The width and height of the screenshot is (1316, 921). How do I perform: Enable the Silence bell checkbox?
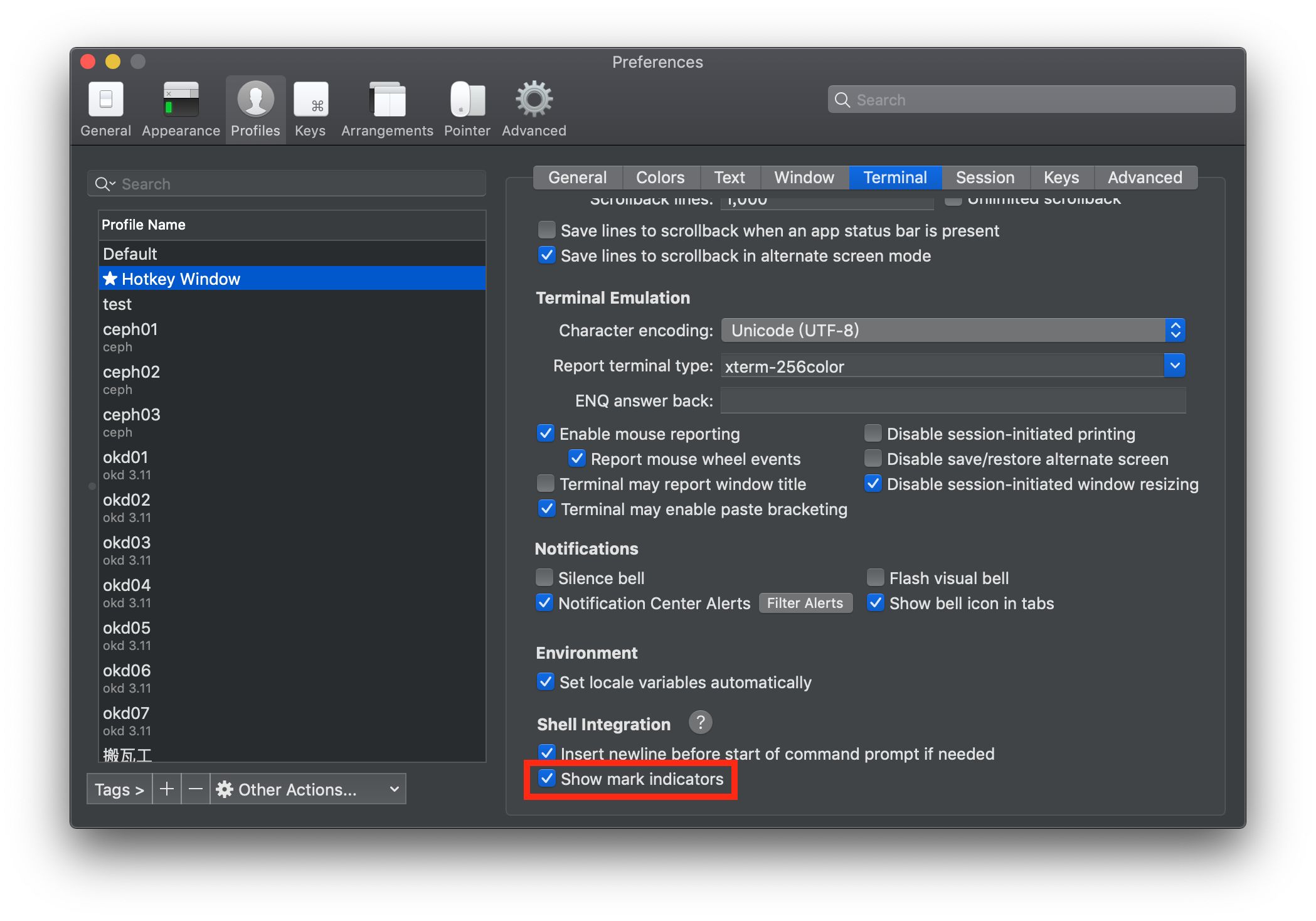544,577
